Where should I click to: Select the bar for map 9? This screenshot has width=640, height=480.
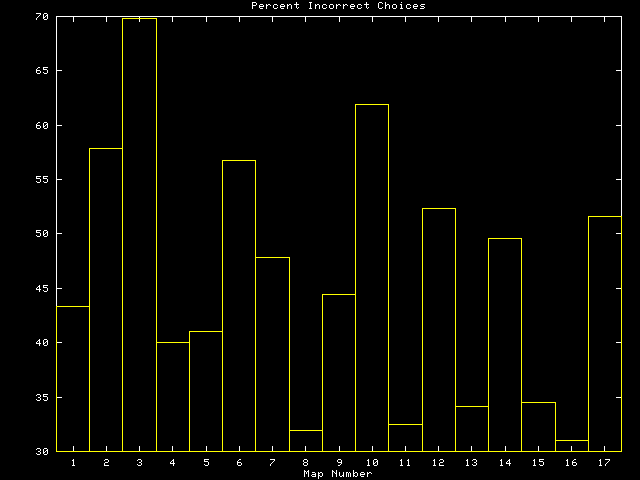tap(339, 373)
